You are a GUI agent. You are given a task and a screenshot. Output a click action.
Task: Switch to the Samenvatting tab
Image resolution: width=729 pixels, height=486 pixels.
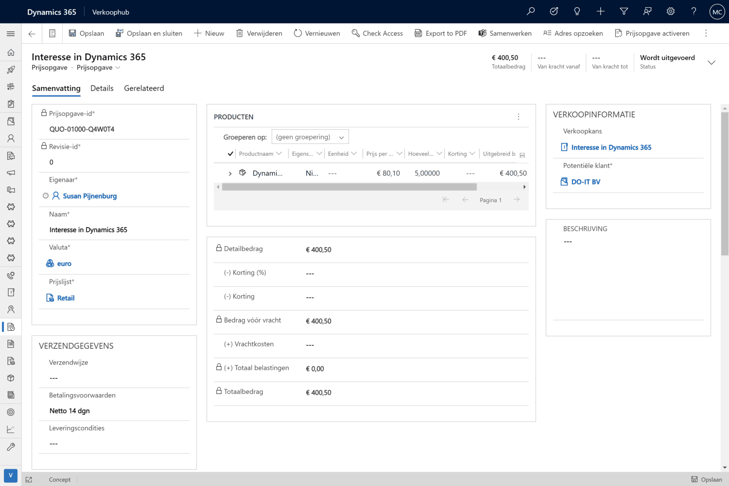pyautogui.click(x=56, y=88)
